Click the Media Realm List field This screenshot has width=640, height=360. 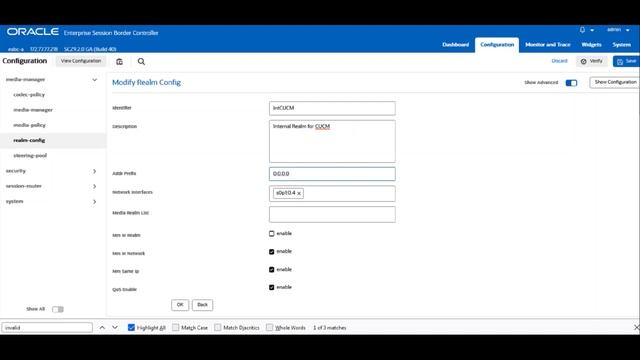pyautogui.click(x=332, y=214)
